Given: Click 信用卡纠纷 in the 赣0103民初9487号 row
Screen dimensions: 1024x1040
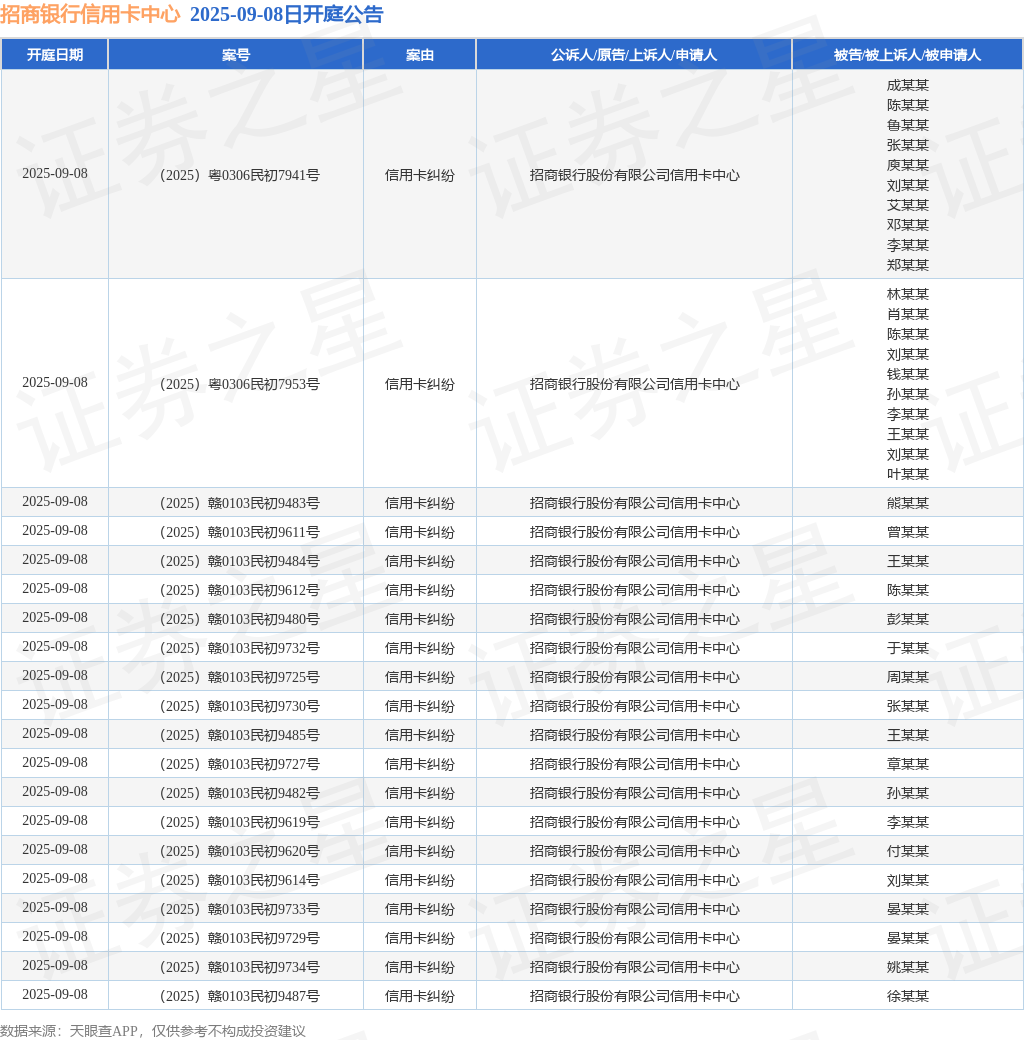Looking at the screenshot, I should coord(420,996).
